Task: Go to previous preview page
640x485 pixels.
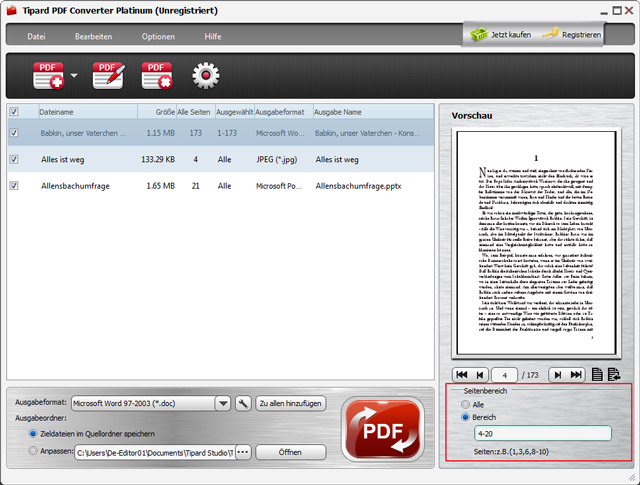Action: (x=480, y=375)
